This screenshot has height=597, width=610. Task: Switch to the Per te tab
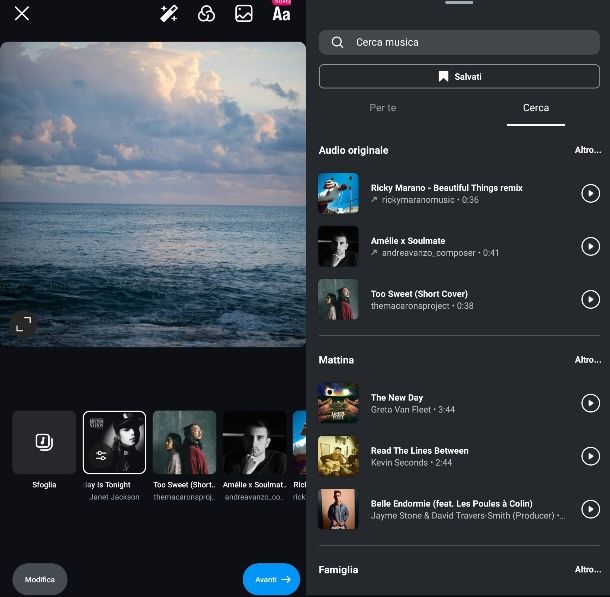(383, 108)
